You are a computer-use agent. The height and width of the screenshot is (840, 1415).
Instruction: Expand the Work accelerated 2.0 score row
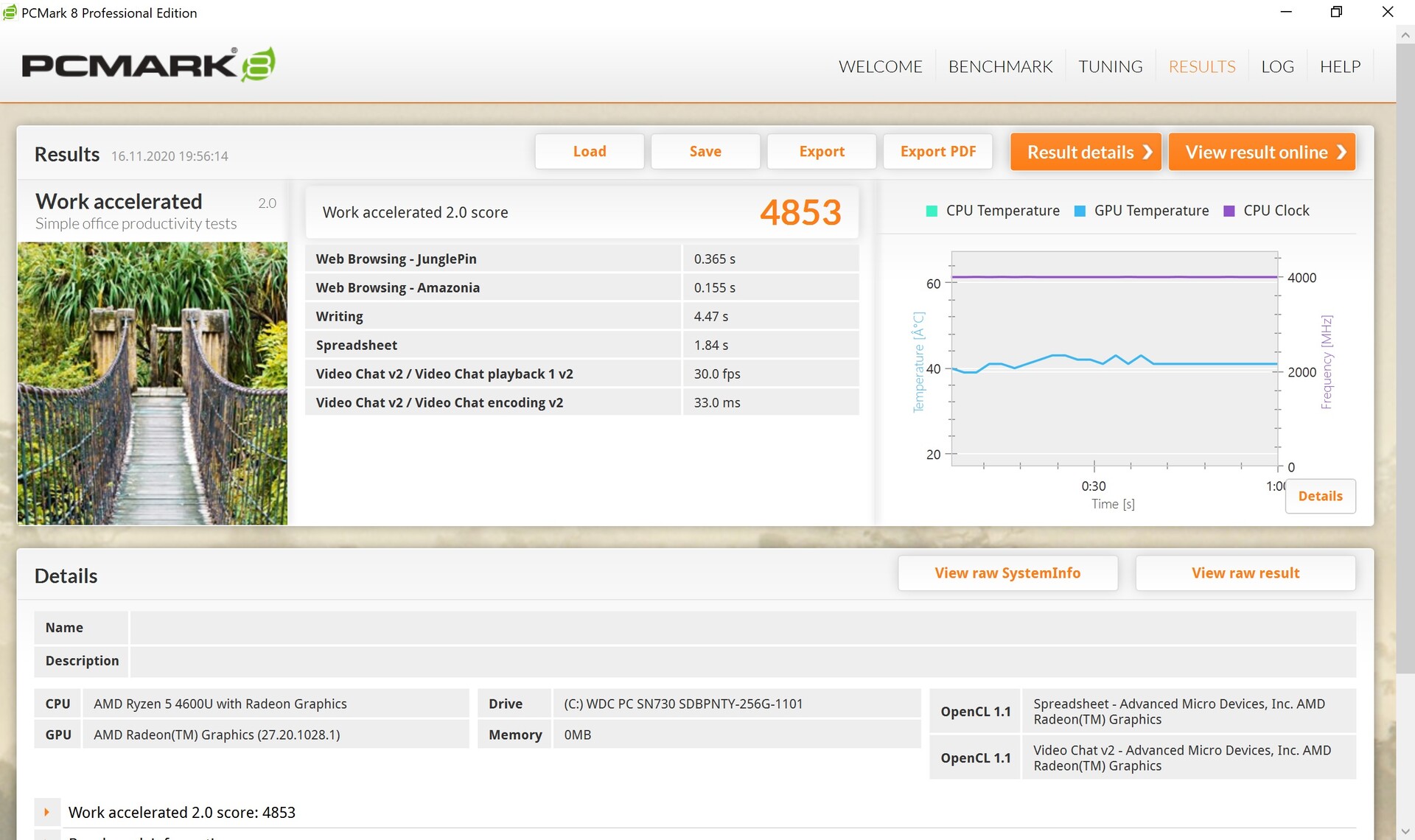tap(46, 812)
